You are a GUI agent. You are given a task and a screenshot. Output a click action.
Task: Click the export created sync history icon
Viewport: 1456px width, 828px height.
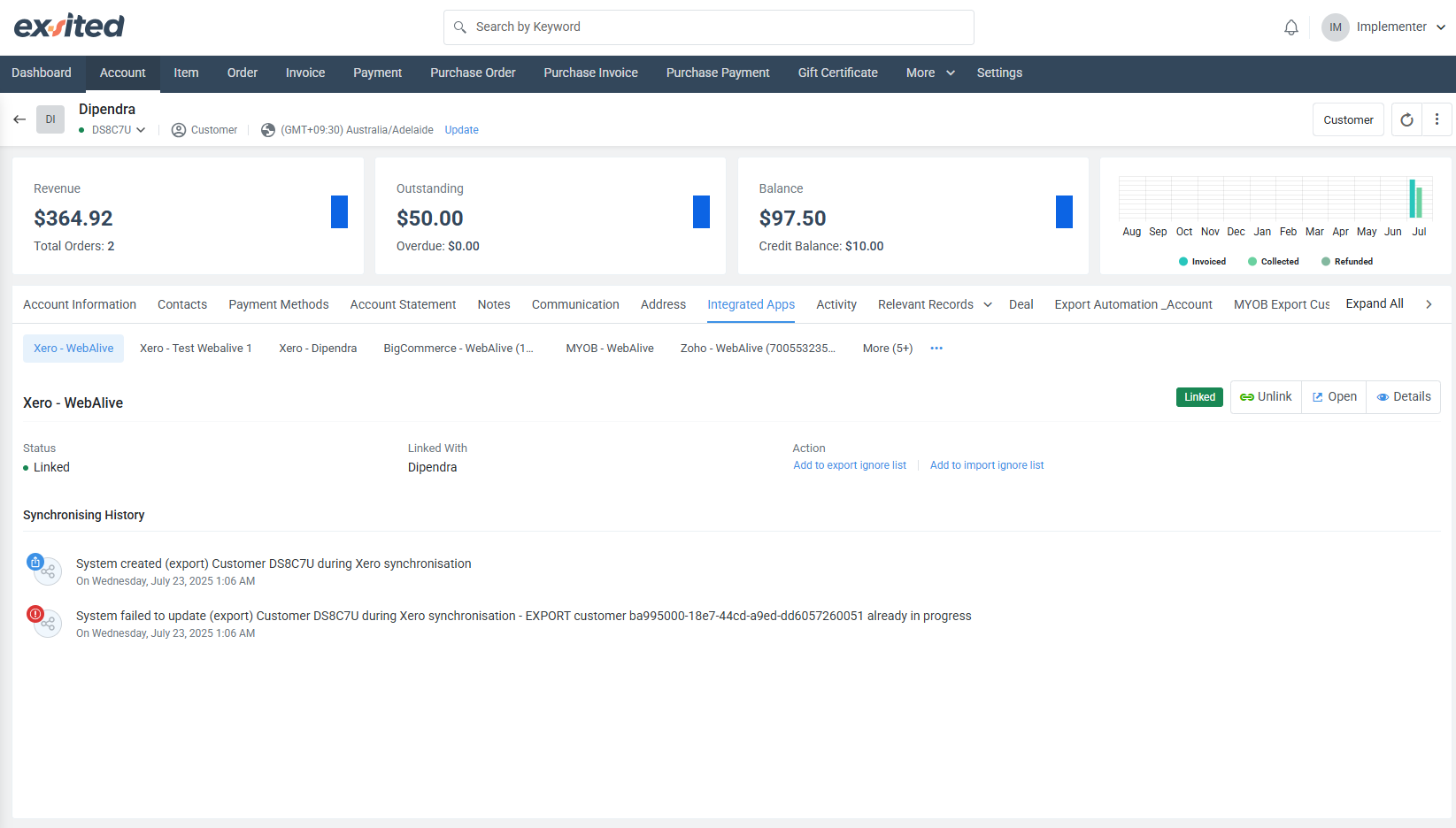pyautogui.click(x=44, y=568)
